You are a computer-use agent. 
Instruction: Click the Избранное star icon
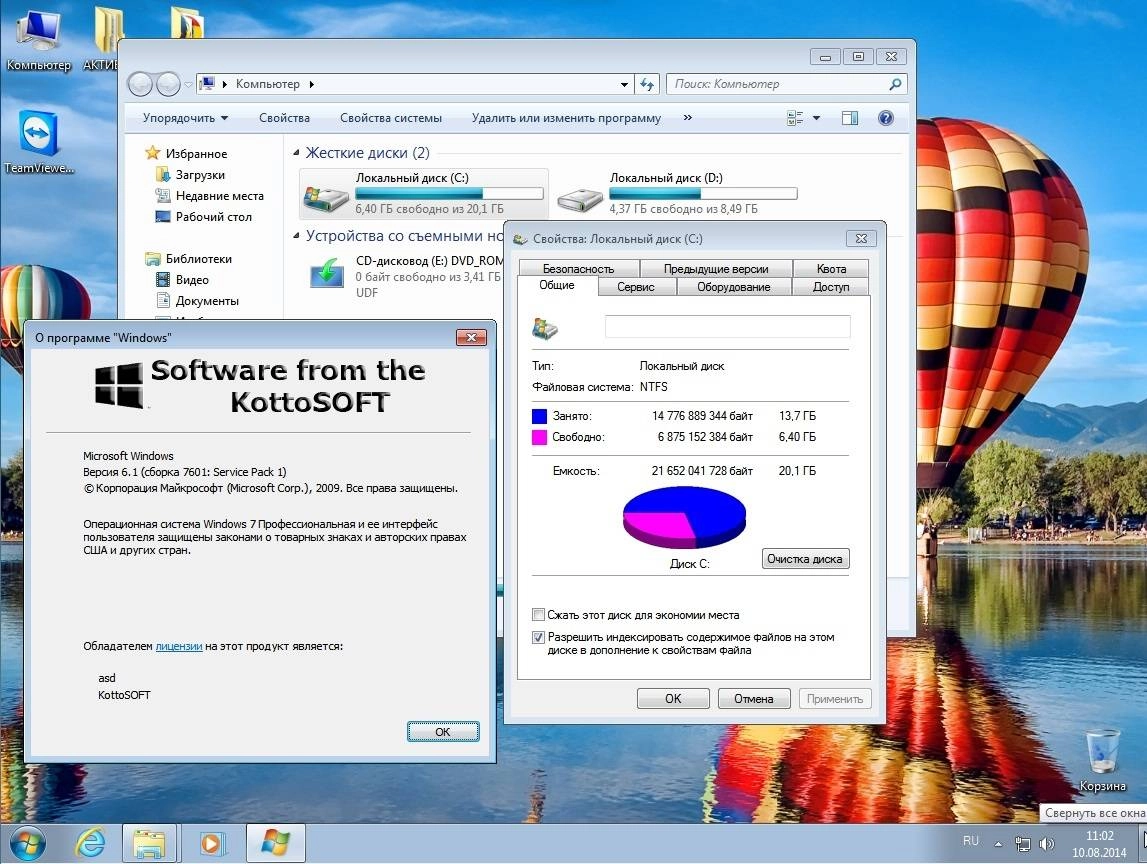click(152, 153)
